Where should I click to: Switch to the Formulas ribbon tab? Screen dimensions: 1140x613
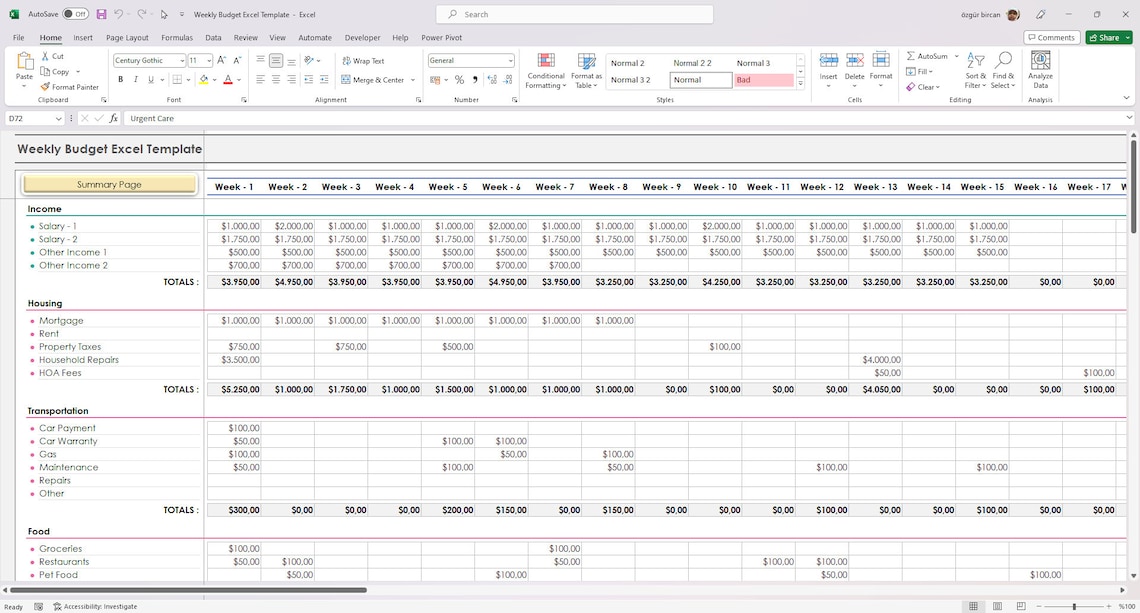(177, 37)
